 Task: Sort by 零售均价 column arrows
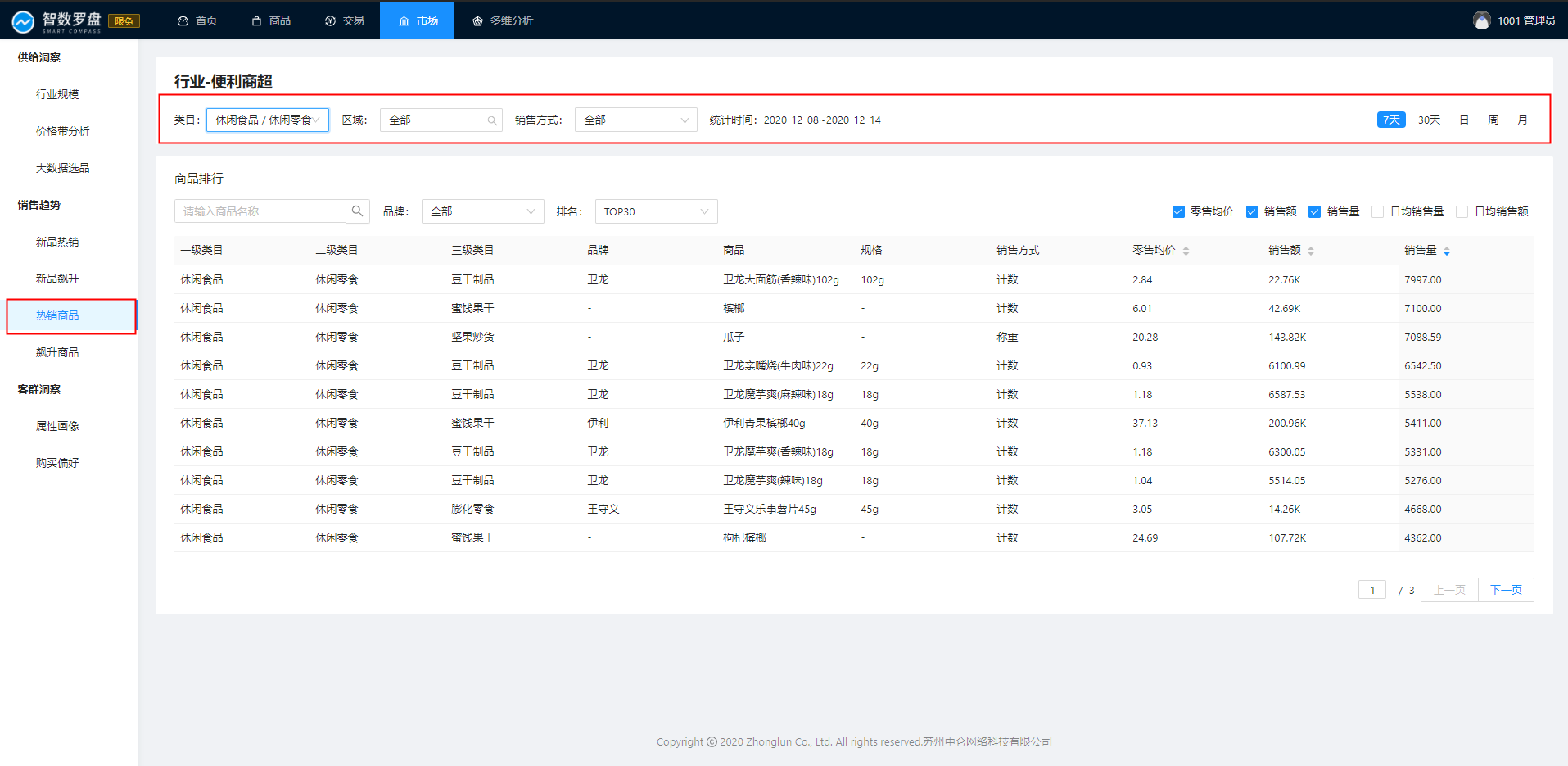click(x=1186, y=251)
